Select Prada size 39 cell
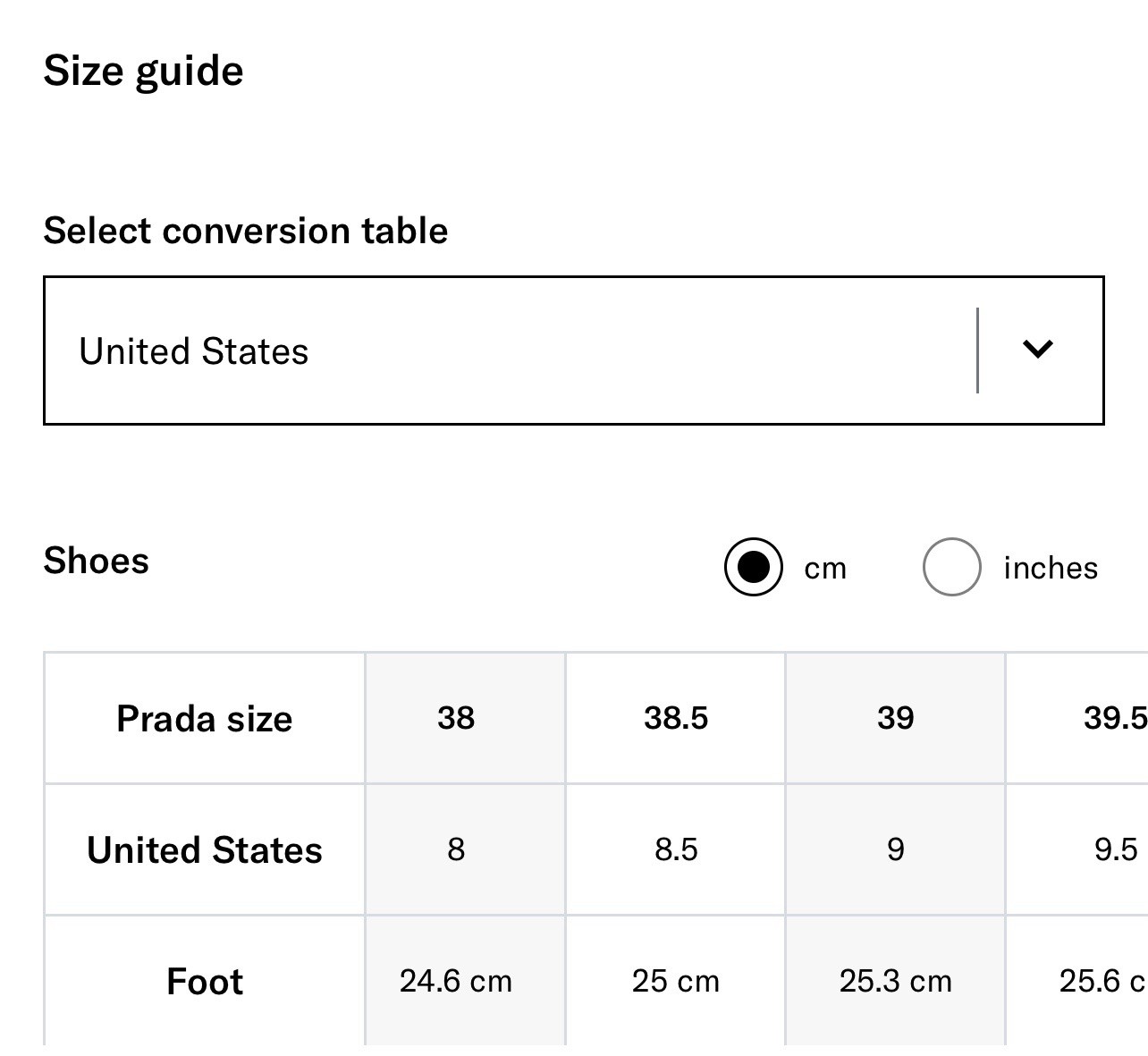Viewport: 1148px width, 1056px height. point(896,718)
